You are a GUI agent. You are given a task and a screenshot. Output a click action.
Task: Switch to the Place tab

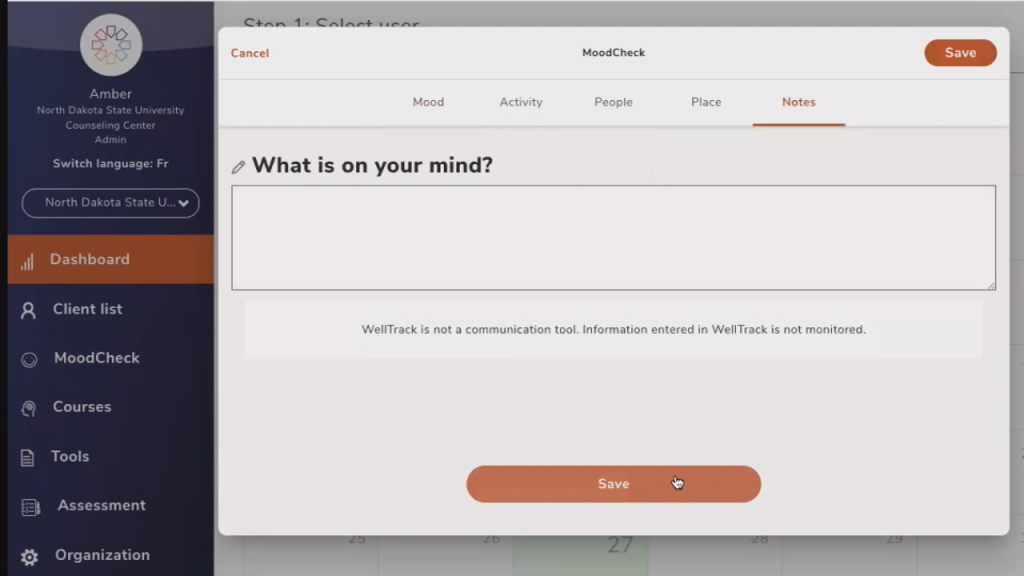point(706,103)
